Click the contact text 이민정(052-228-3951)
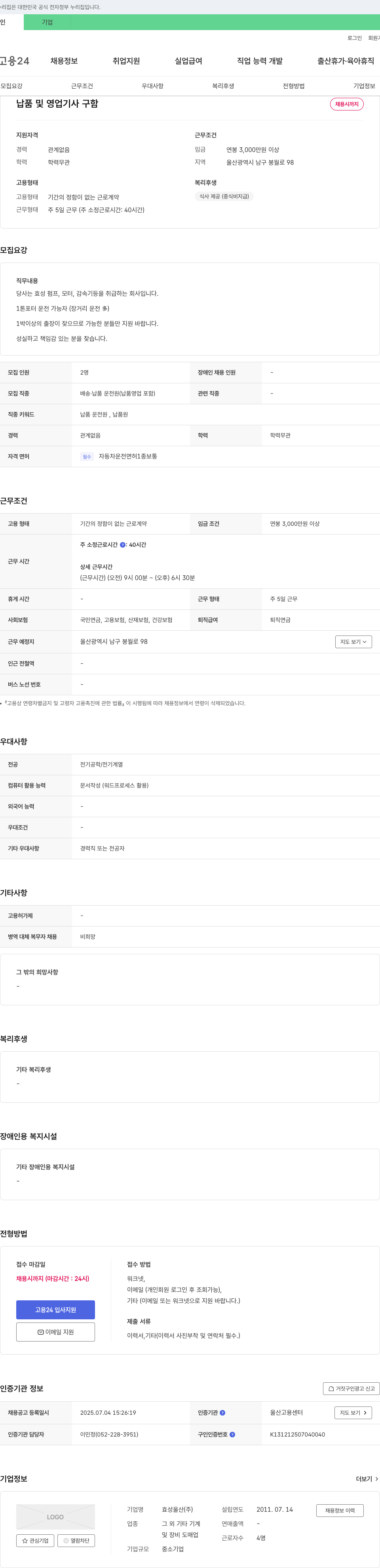 pyautogui.click(x=109, y=1435)
